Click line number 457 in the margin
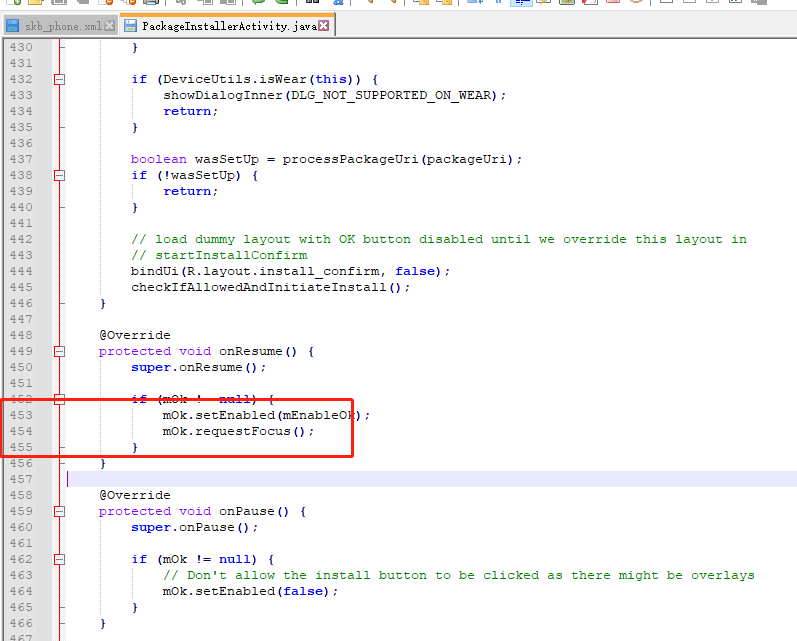Viewport: 797px width, 641px height. pos(21,479)
